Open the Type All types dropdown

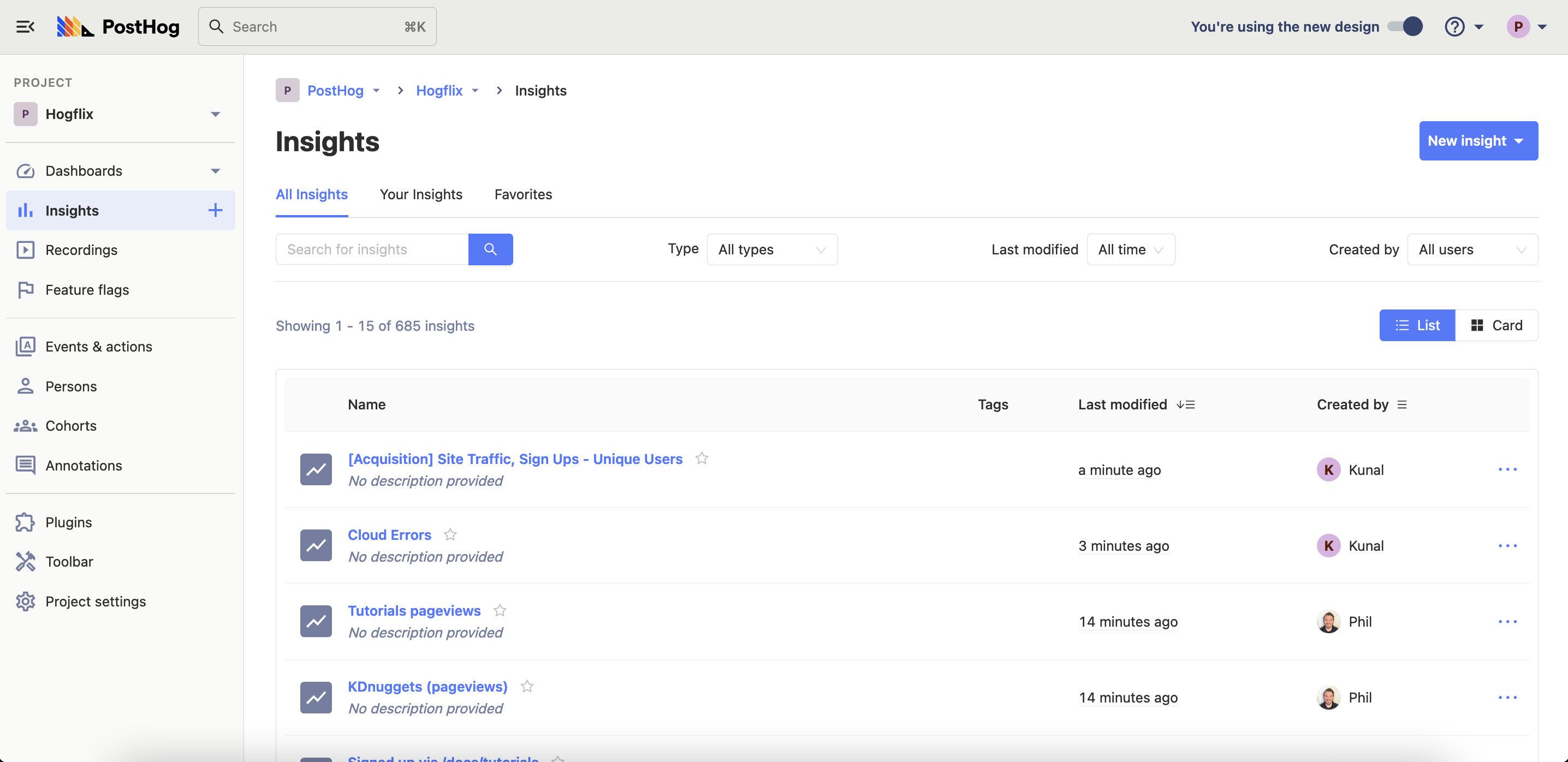pos(772,249)
